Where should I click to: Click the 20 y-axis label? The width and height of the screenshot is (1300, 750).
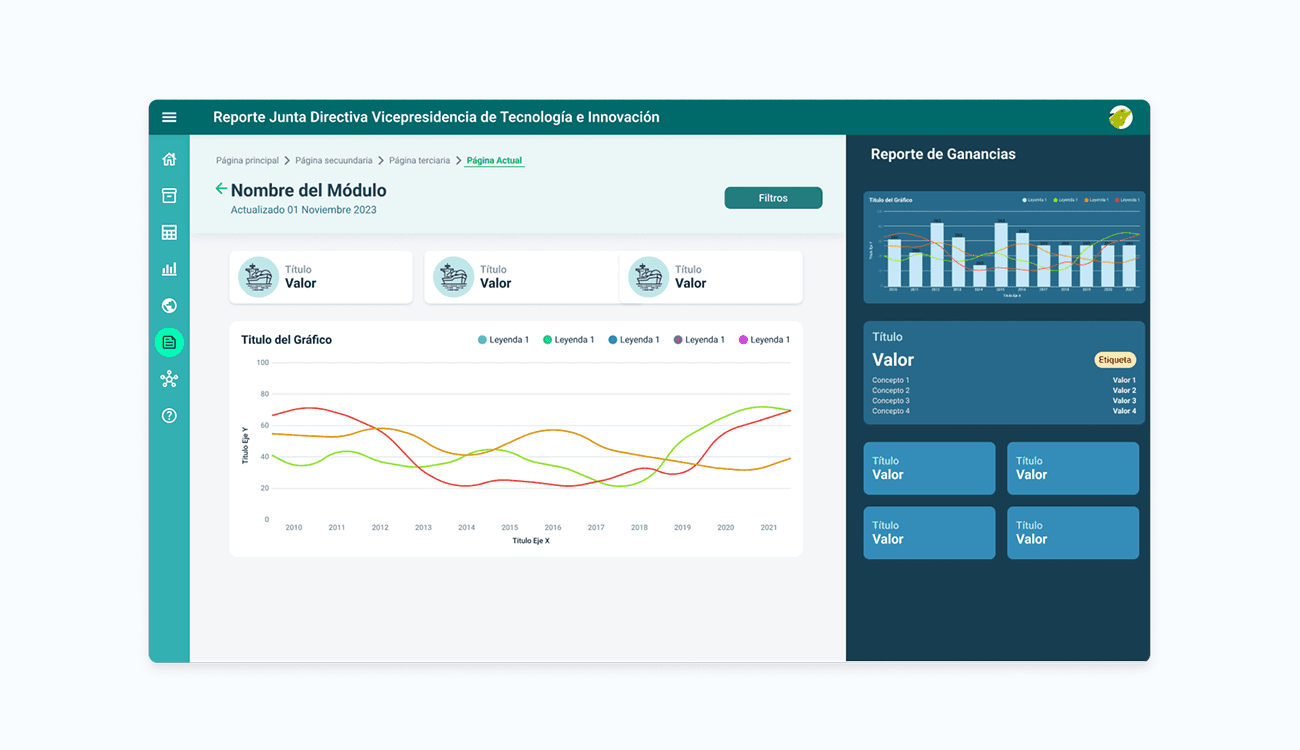(x=264, y=488)
